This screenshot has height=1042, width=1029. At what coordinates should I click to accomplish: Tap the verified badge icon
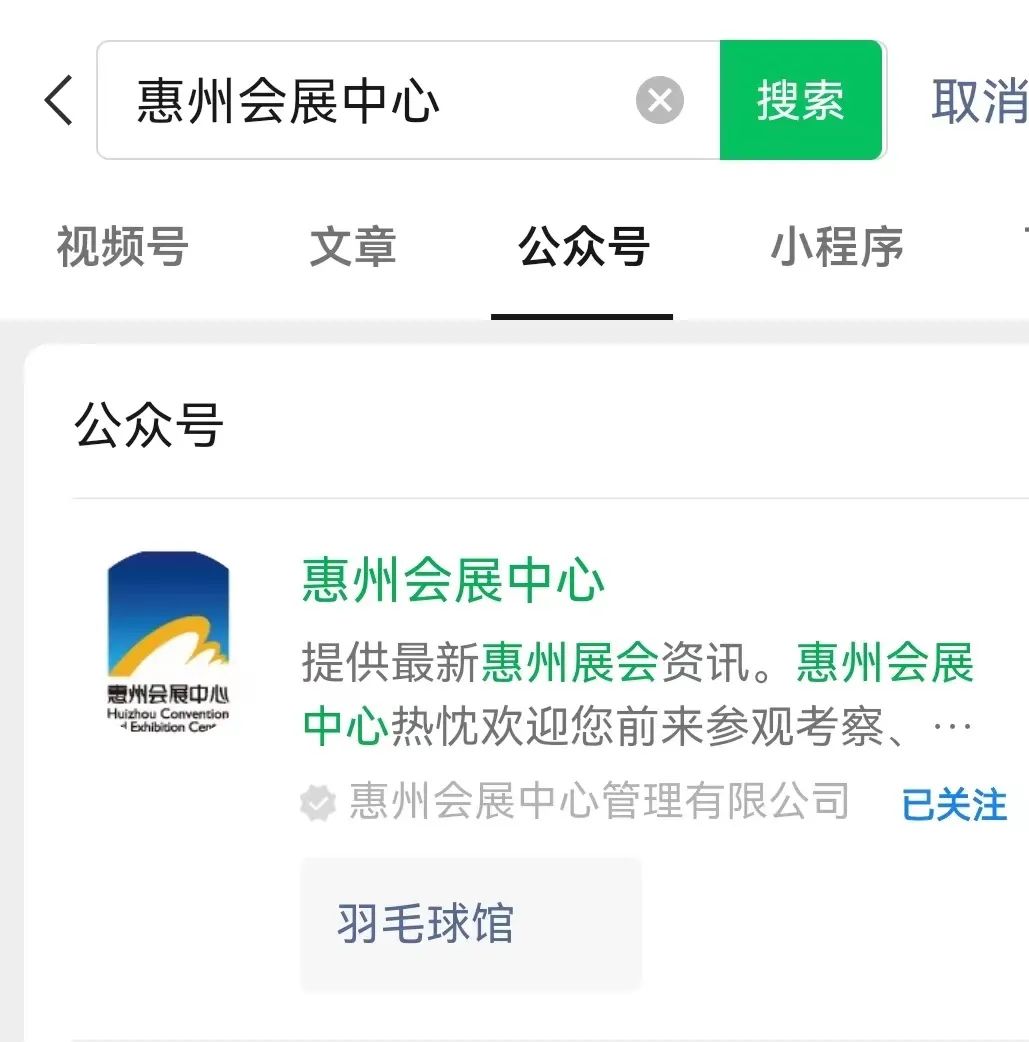point(318,803)
